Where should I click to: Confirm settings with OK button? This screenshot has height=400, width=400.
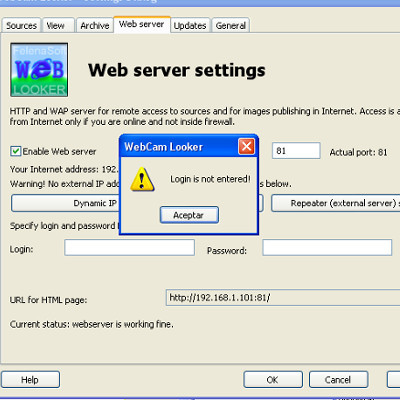click(x=273, y=380)
